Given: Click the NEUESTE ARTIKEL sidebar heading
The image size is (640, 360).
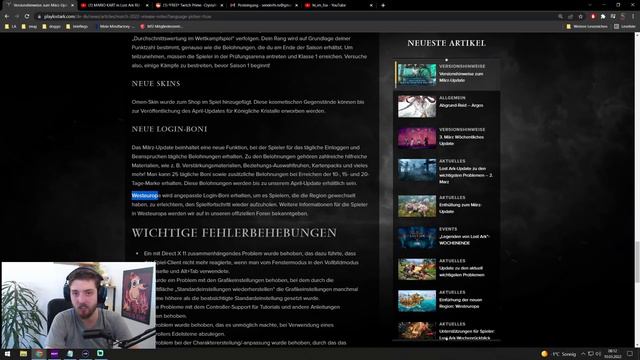Looking at the screenshot, I should point(447,43).
